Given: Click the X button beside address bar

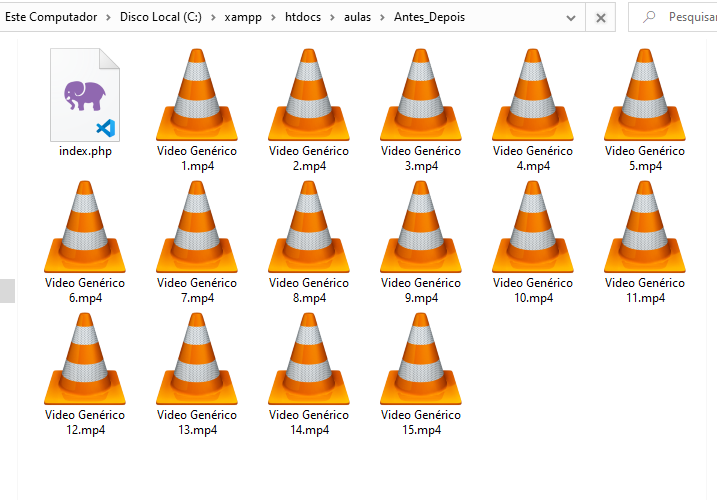Looking at the screenshot, I should [600, 17].
